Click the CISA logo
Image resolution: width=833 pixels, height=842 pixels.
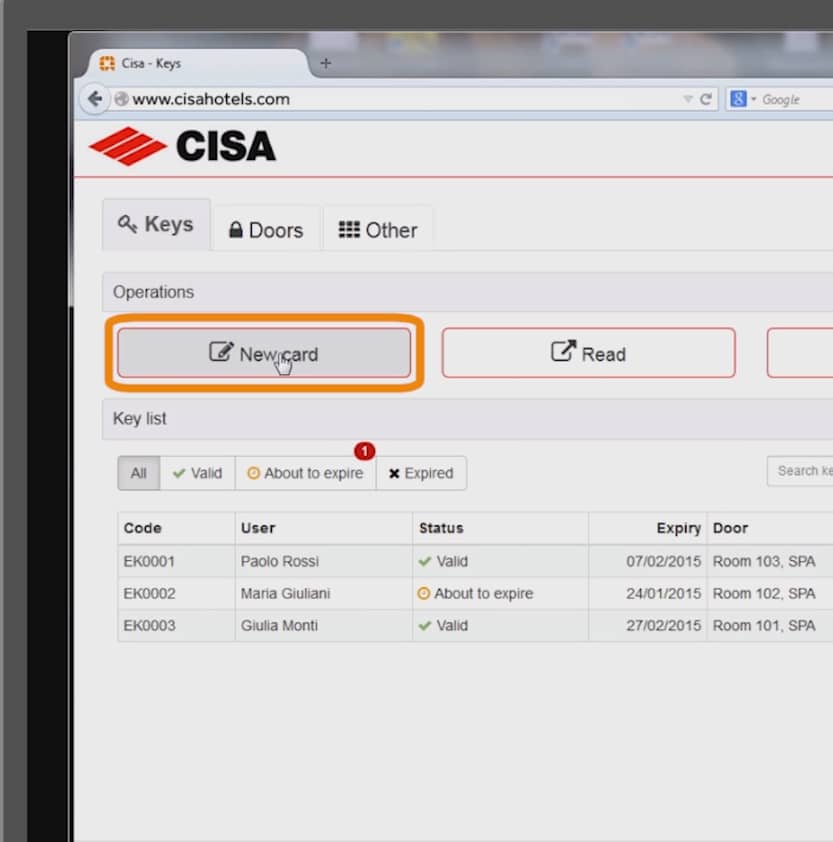[183, 146]
